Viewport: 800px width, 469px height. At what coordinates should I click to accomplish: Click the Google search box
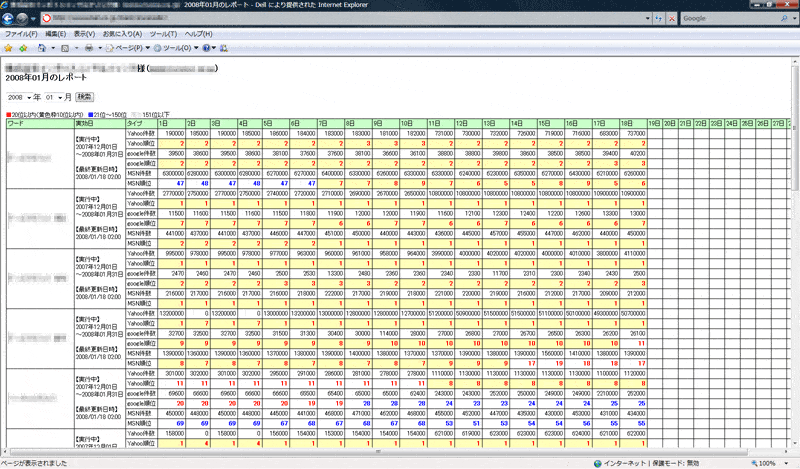pyautogui.click(x=730, y=18)
